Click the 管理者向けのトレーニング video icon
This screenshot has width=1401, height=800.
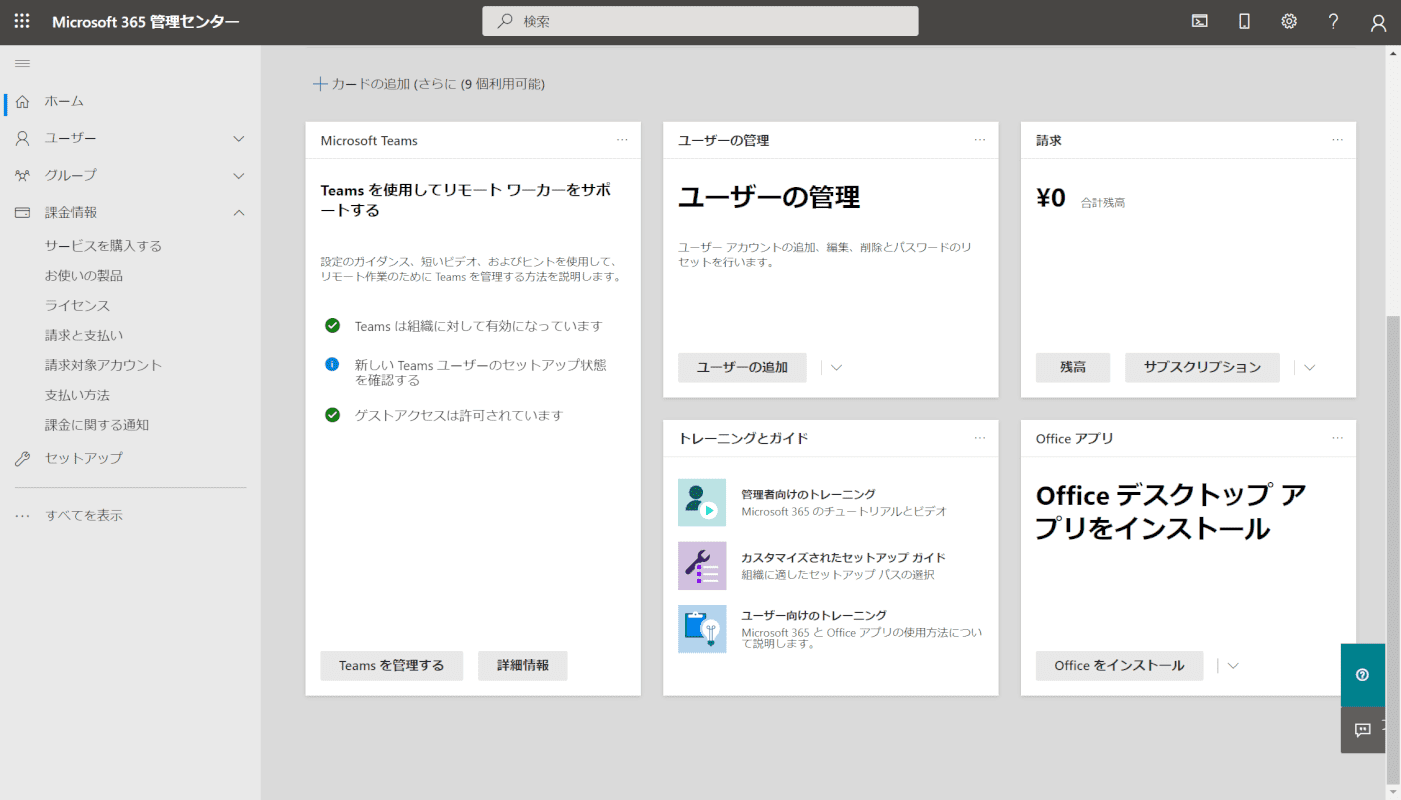click(702, 502)
